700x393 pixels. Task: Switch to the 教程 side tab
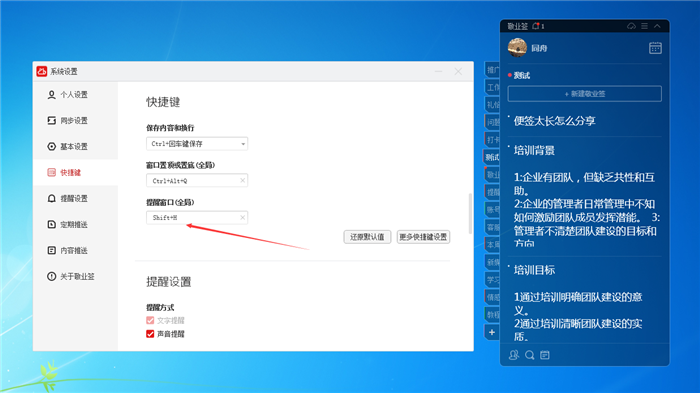click(x=492, y=314)
